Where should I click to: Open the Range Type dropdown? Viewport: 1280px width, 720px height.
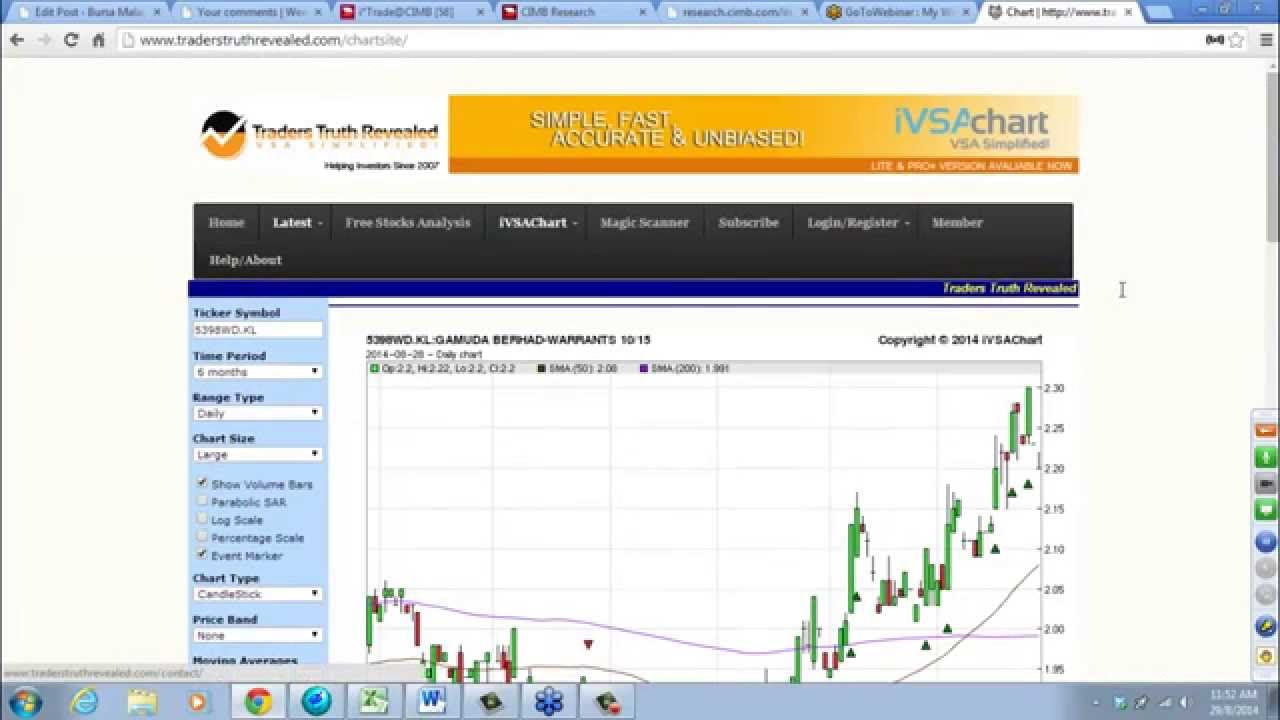[257, 413]
